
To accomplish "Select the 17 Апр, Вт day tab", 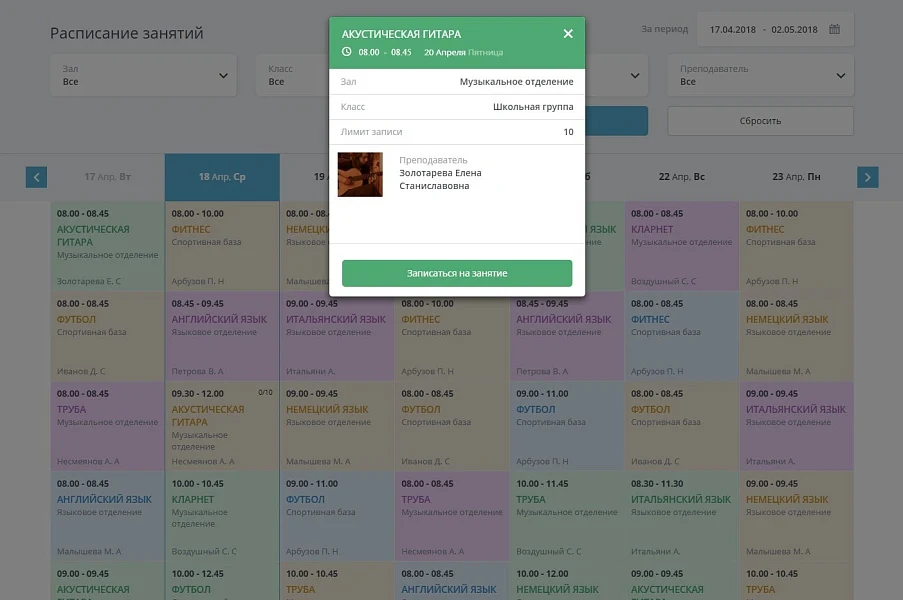I will point(108,177).
